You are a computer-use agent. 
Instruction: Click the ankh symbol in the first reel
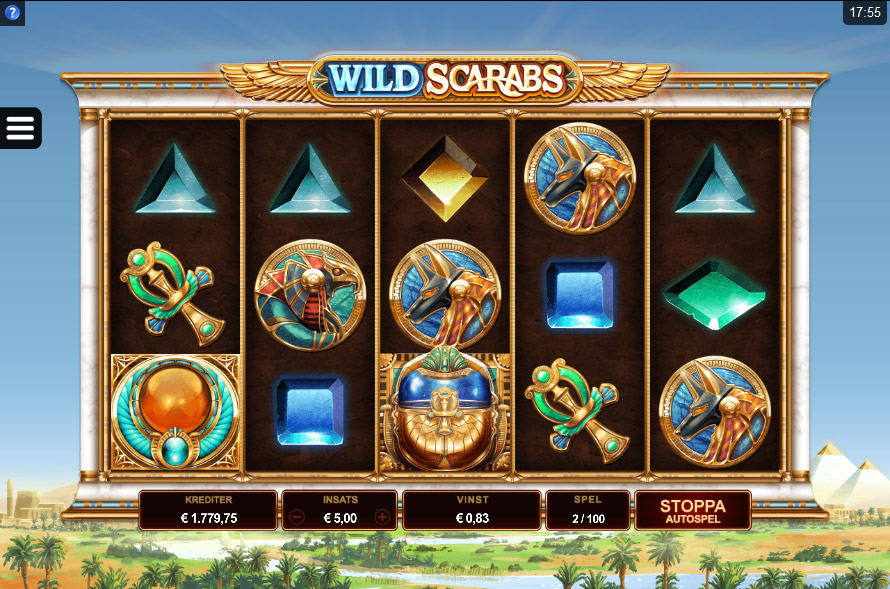point(173,294)
